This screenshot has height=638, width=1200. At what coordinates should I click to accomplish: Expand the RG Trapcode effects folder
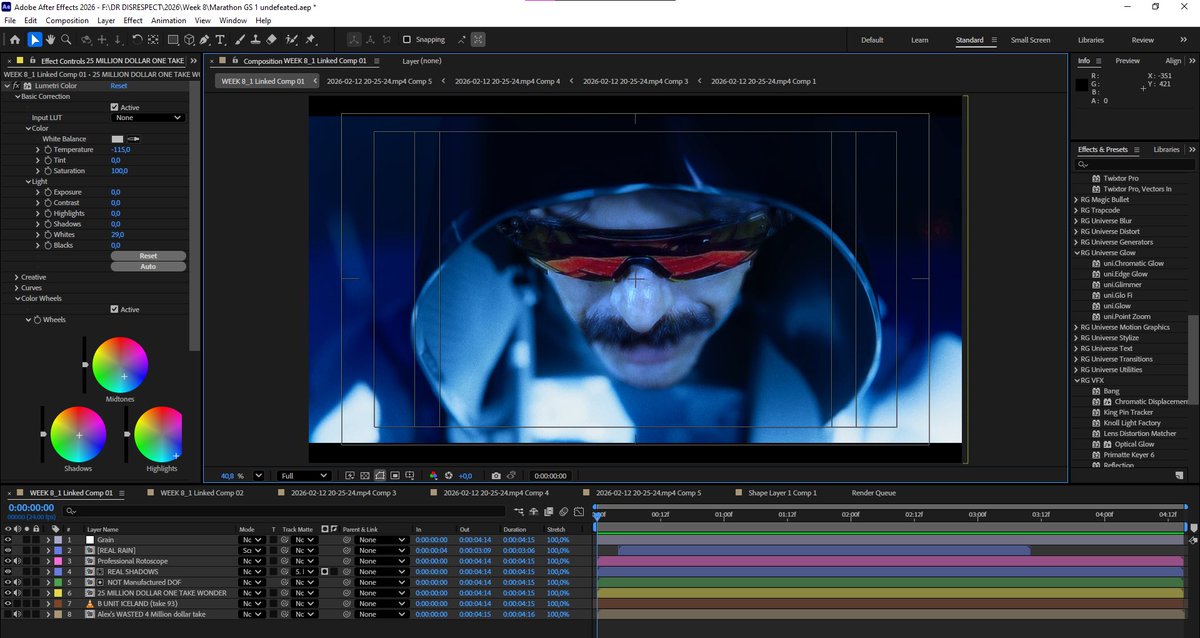tap(1075, 210)
